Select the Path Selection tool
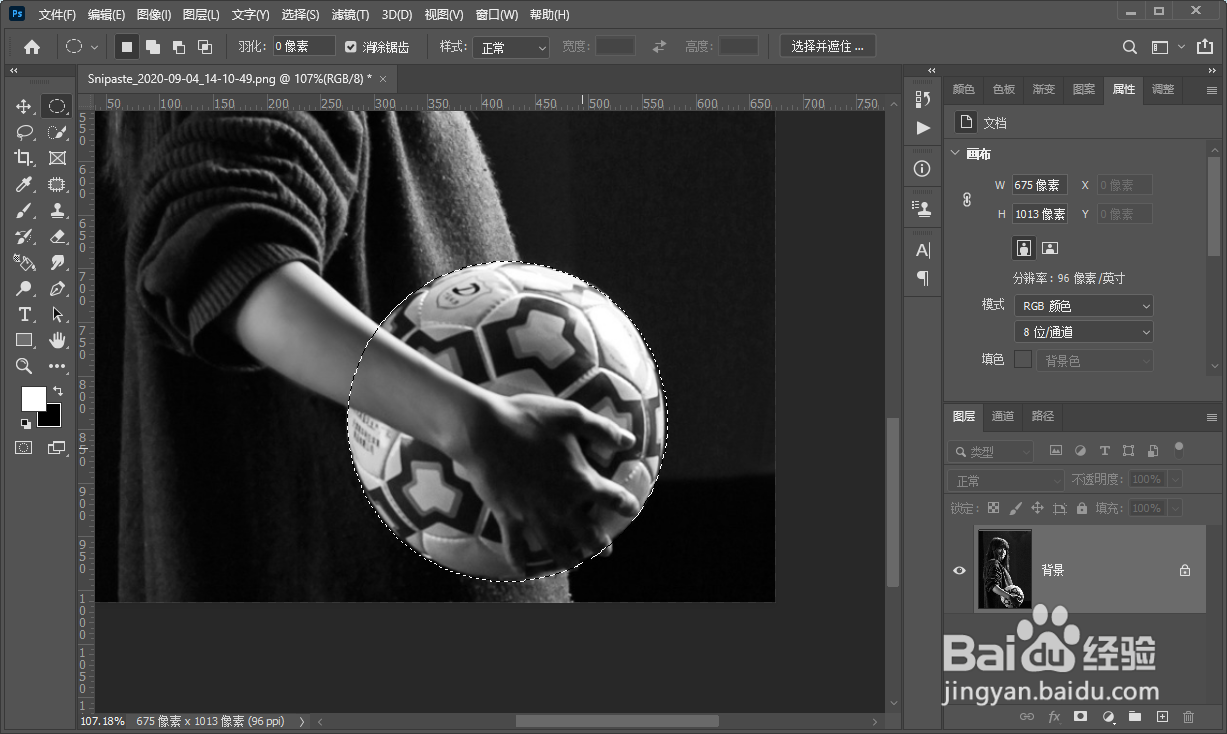This screenshot has width=1227, height=734. (57, 314)
